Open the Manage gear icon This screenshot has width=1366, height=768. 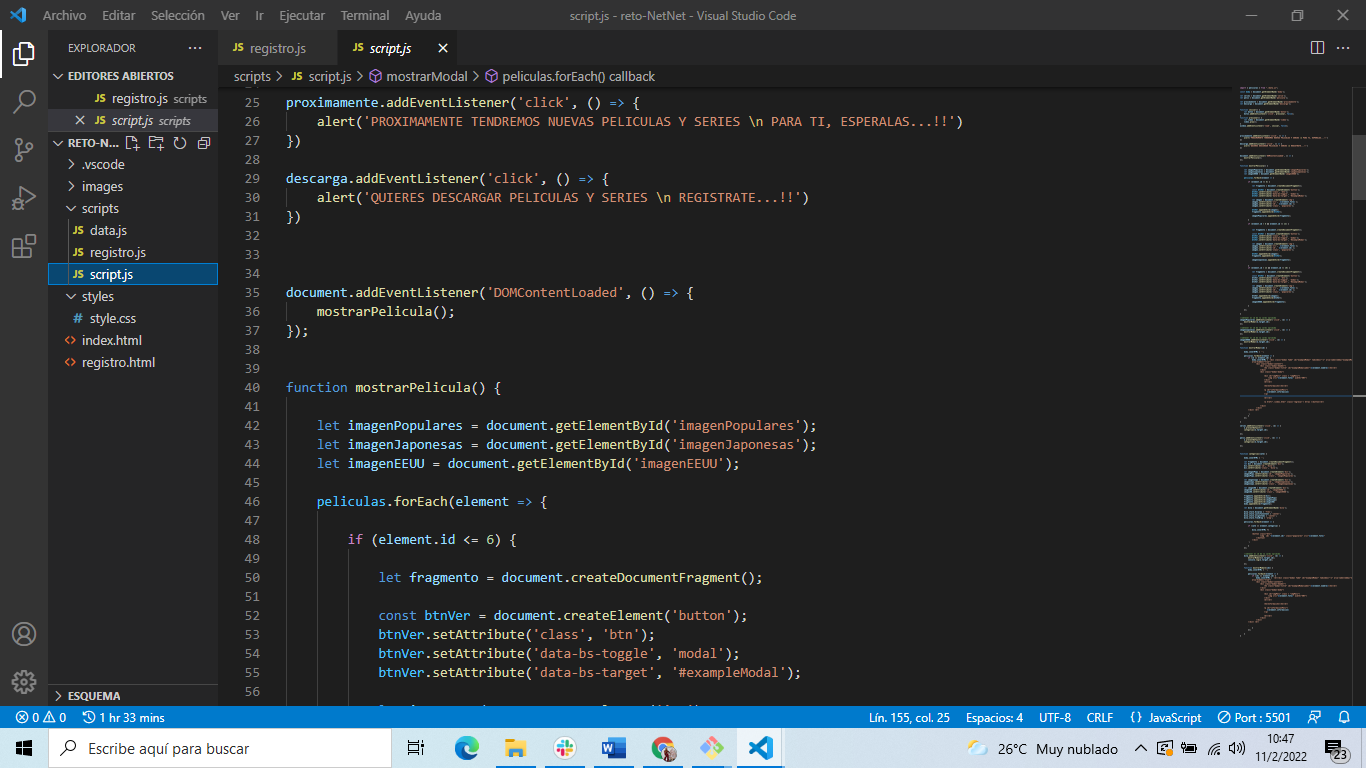click(x=24, y=682)
